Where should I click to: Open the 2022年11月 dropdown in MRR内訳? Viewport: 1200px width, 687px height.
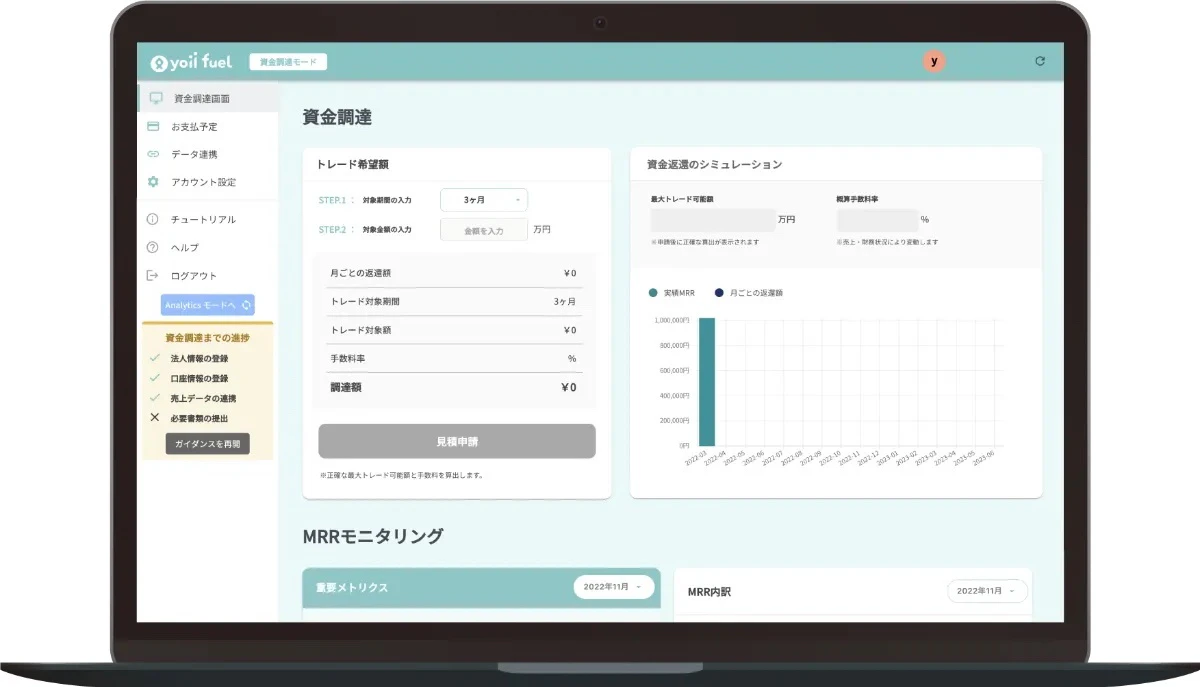click(986, 591)
